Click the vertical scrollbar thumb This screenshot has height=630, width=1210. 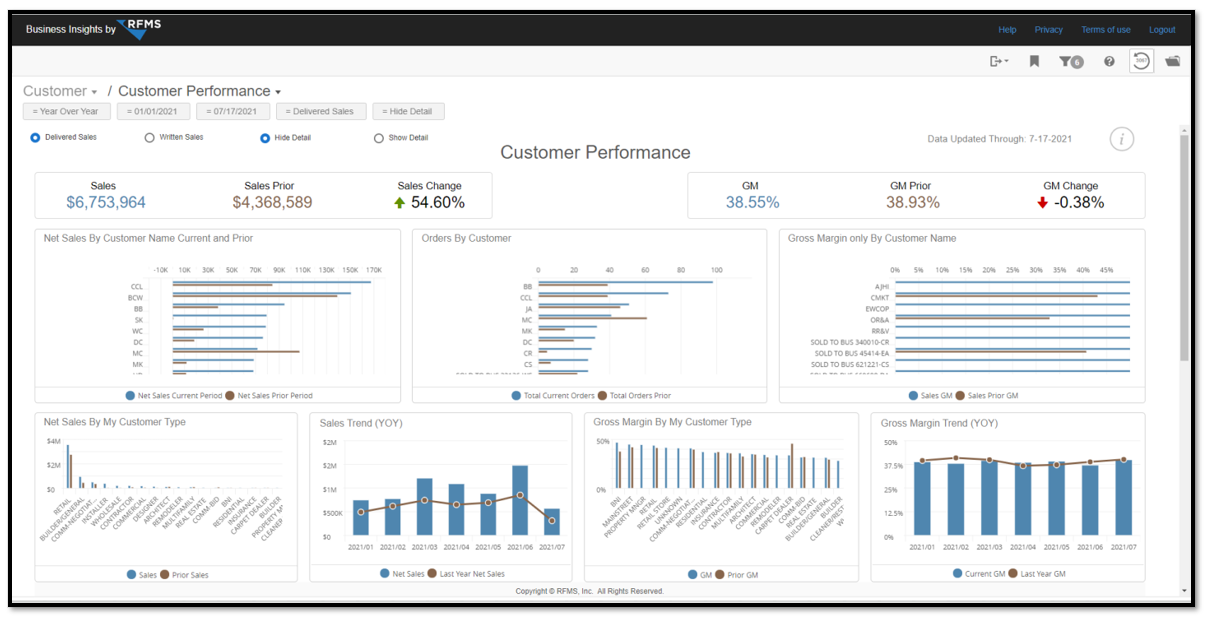click(x=1185, y=250)
